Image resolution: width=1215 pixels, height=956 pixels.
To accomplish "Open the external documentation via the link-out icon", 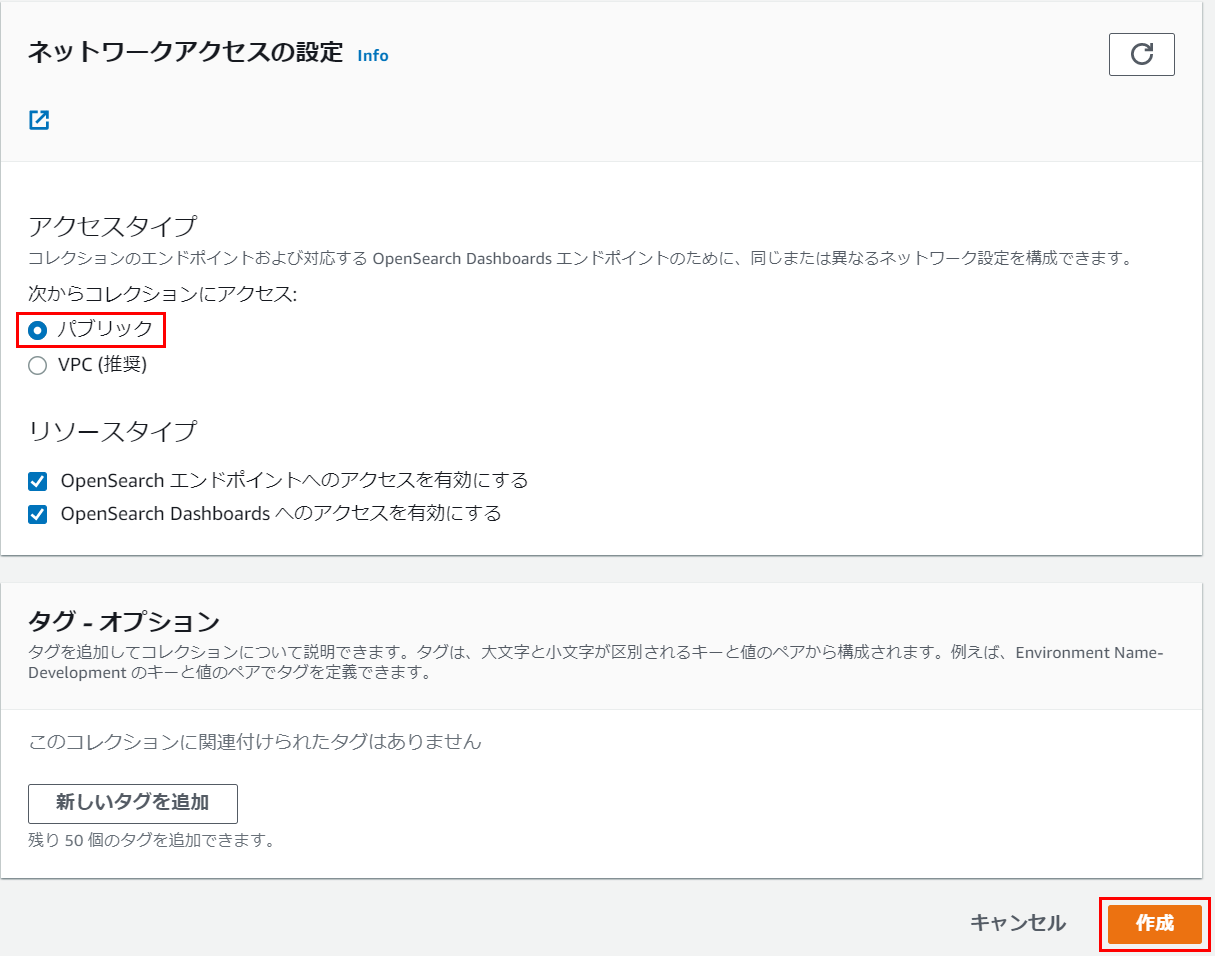I will click(x=38, y=120).
